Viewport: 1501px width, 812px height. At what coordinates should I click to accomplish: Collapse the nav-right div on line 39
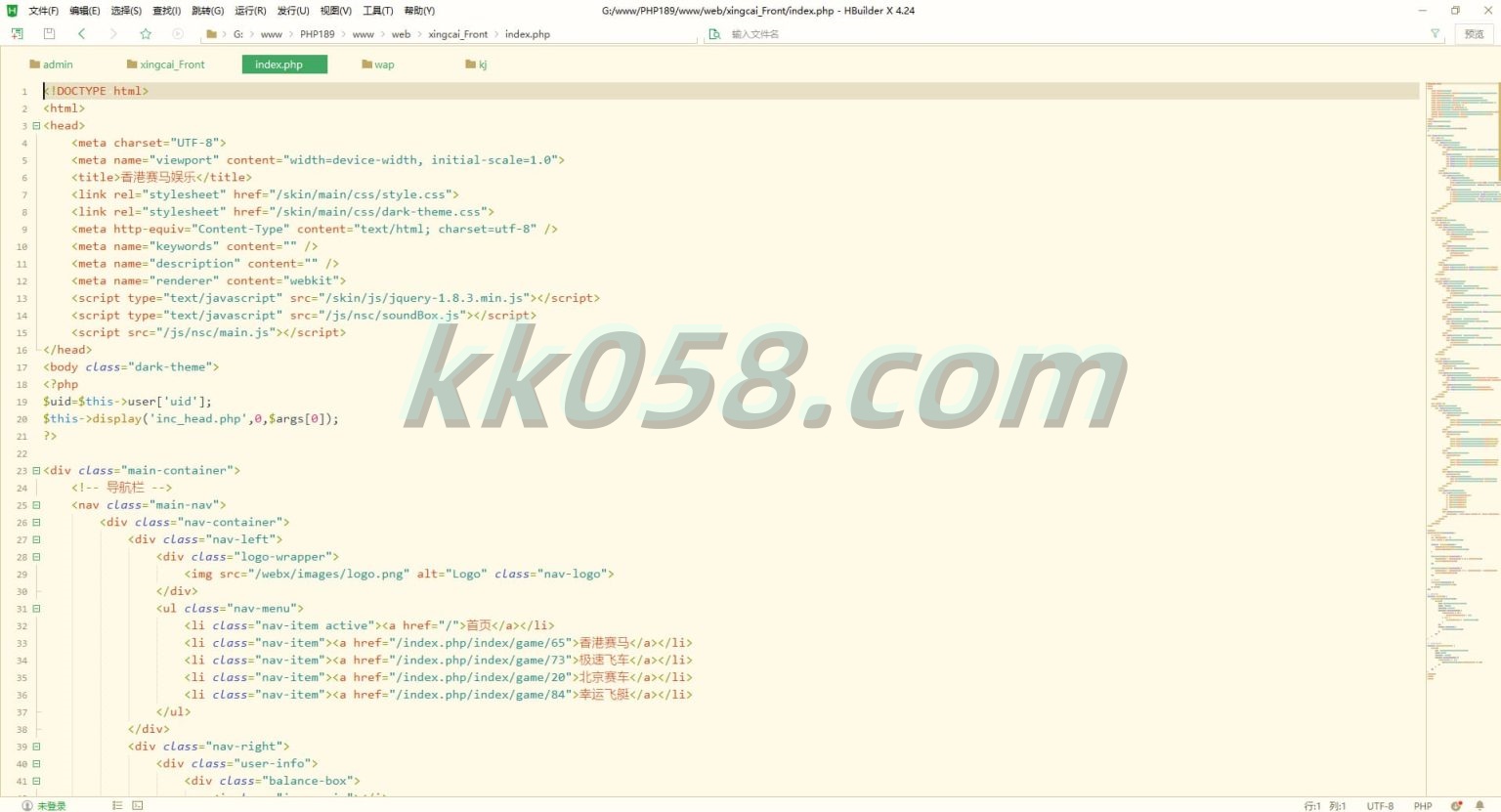pos(36,747)
